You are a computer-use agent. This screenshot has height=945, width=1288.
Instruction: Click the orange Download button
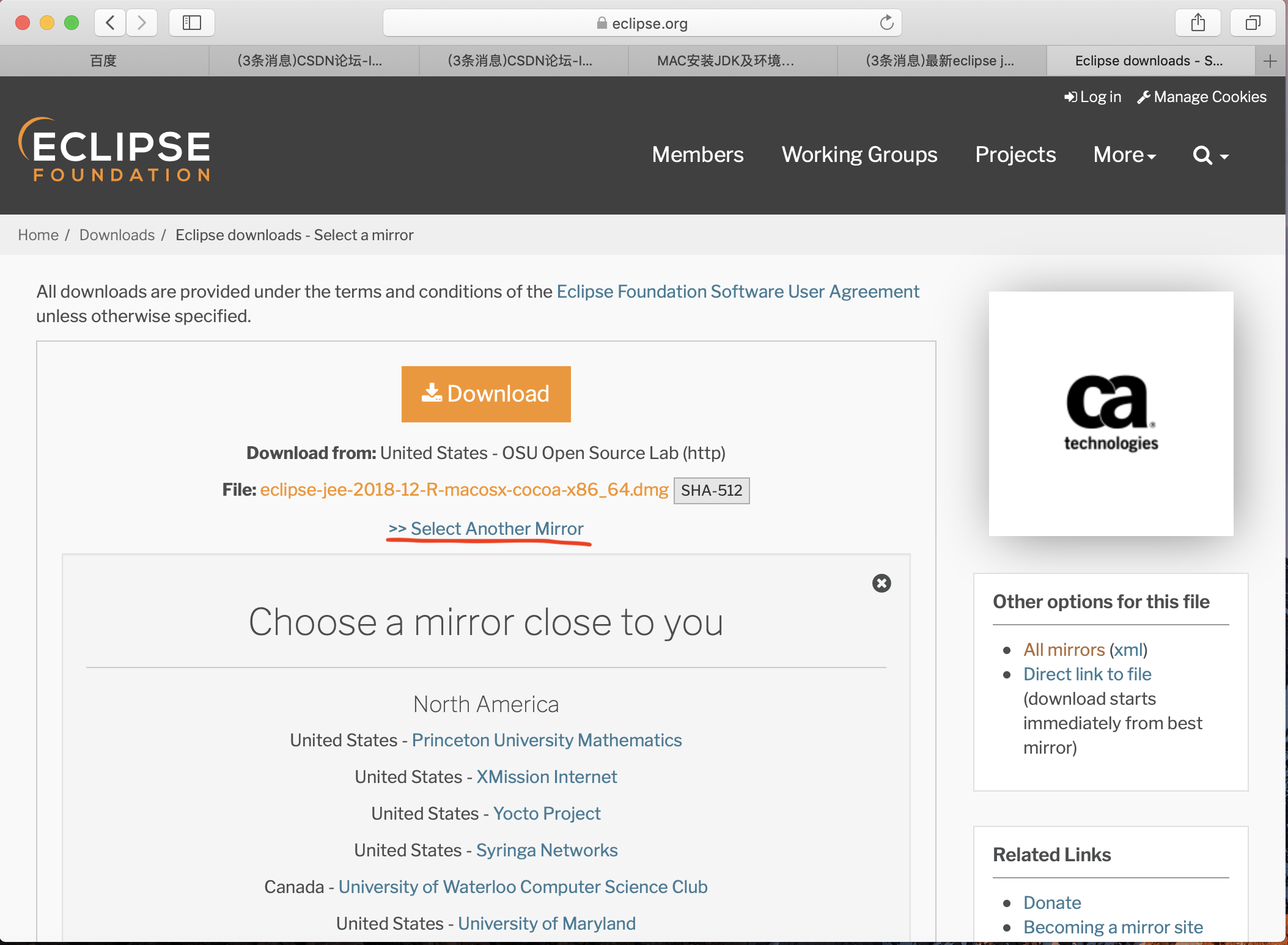tap(486, 394)
